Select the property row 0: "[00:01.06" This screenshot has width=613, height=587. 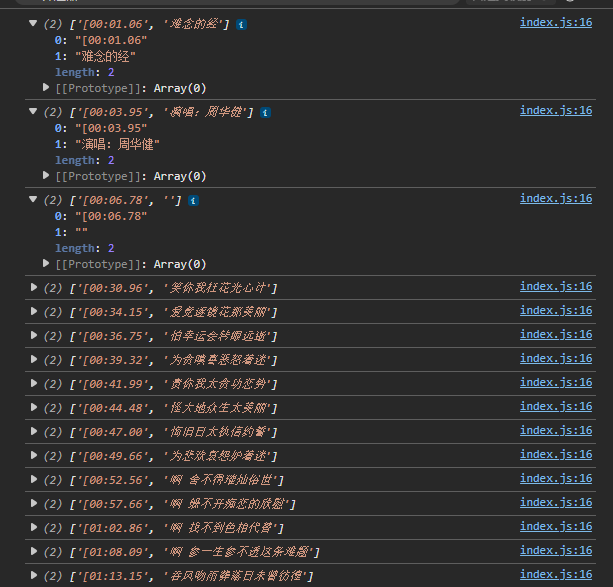(101, 40)
